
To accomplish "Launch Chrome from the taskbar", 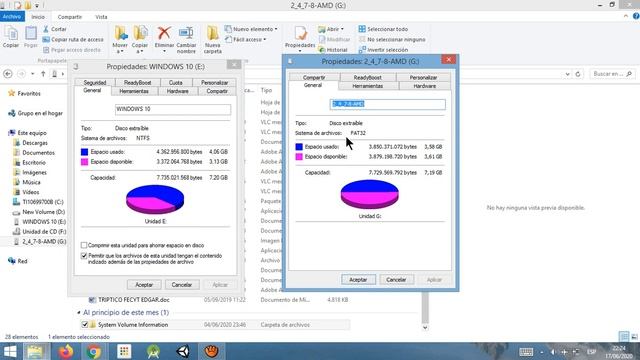I will coord(93,351).
